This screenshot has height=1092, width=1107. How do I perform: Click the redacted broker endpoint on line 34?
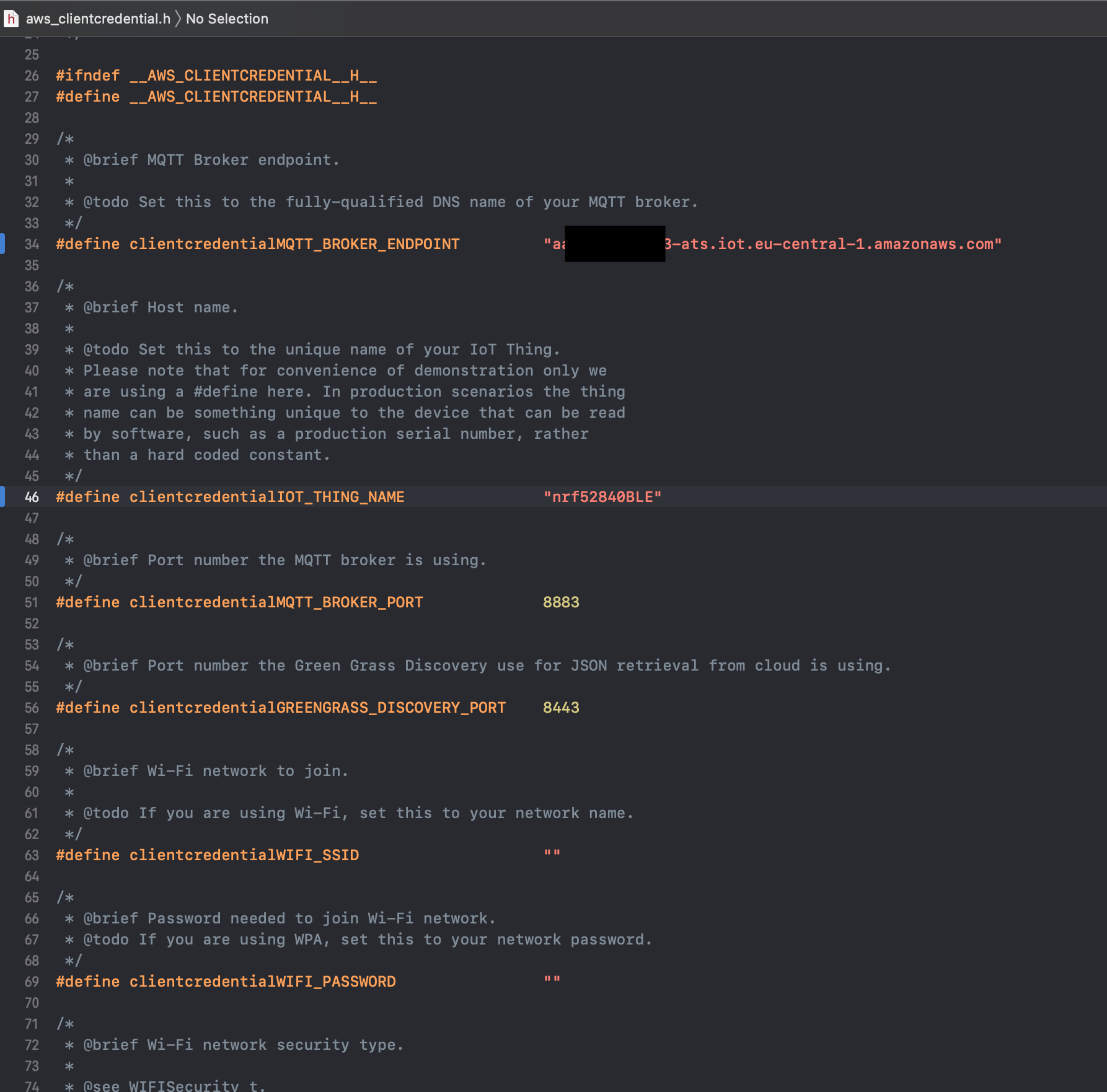(614, 244)
